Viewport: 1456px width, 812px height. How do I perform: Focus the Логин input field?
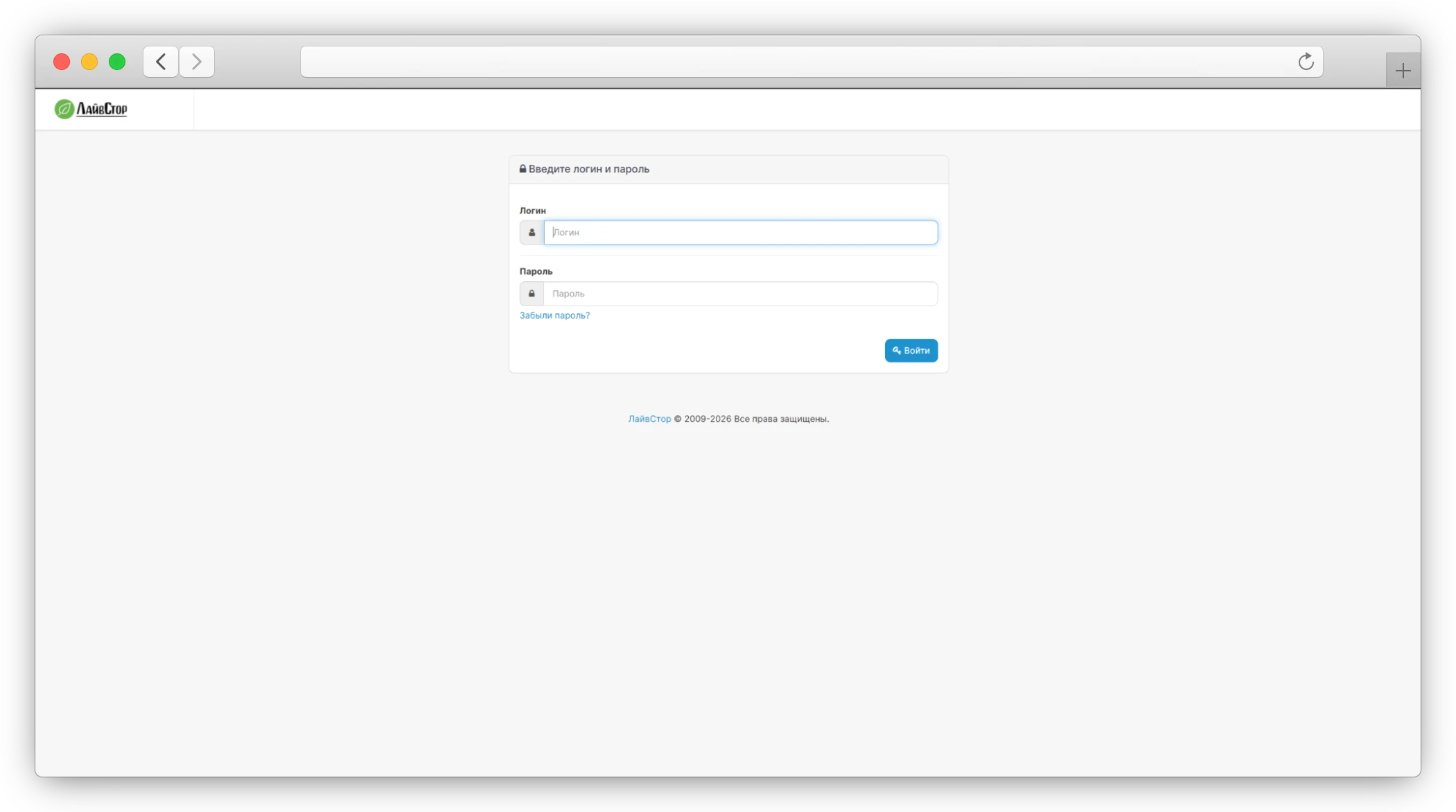741,233
